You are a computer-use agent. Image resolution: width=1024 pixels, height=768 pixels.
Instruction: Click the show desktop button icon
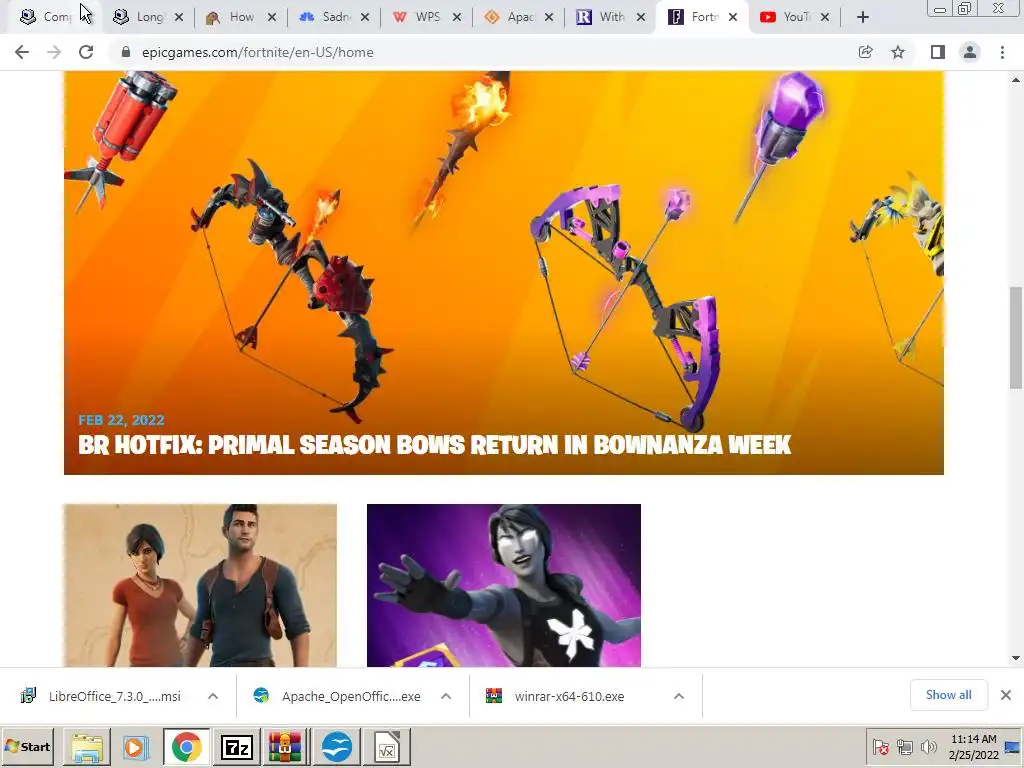pyautogui.click(x=1014, y=747)
